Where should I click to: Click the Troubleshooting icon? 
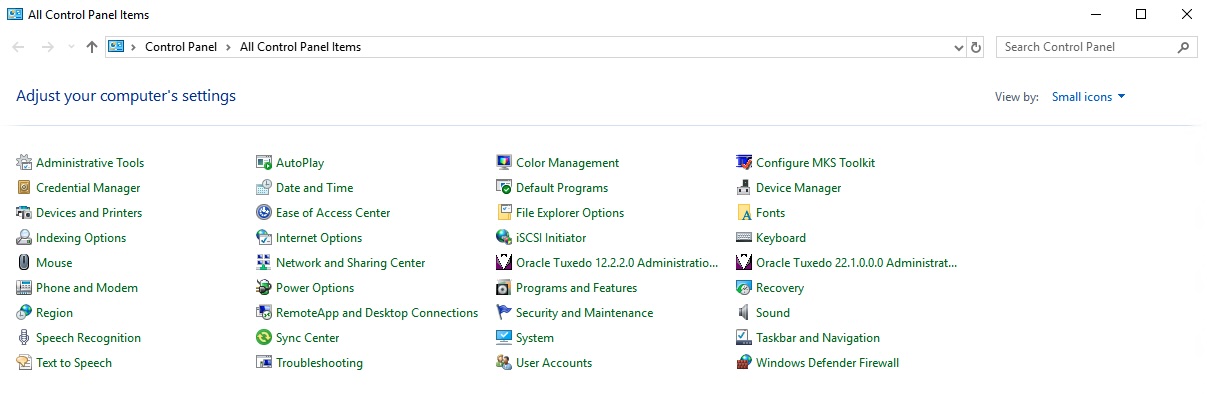264,363
